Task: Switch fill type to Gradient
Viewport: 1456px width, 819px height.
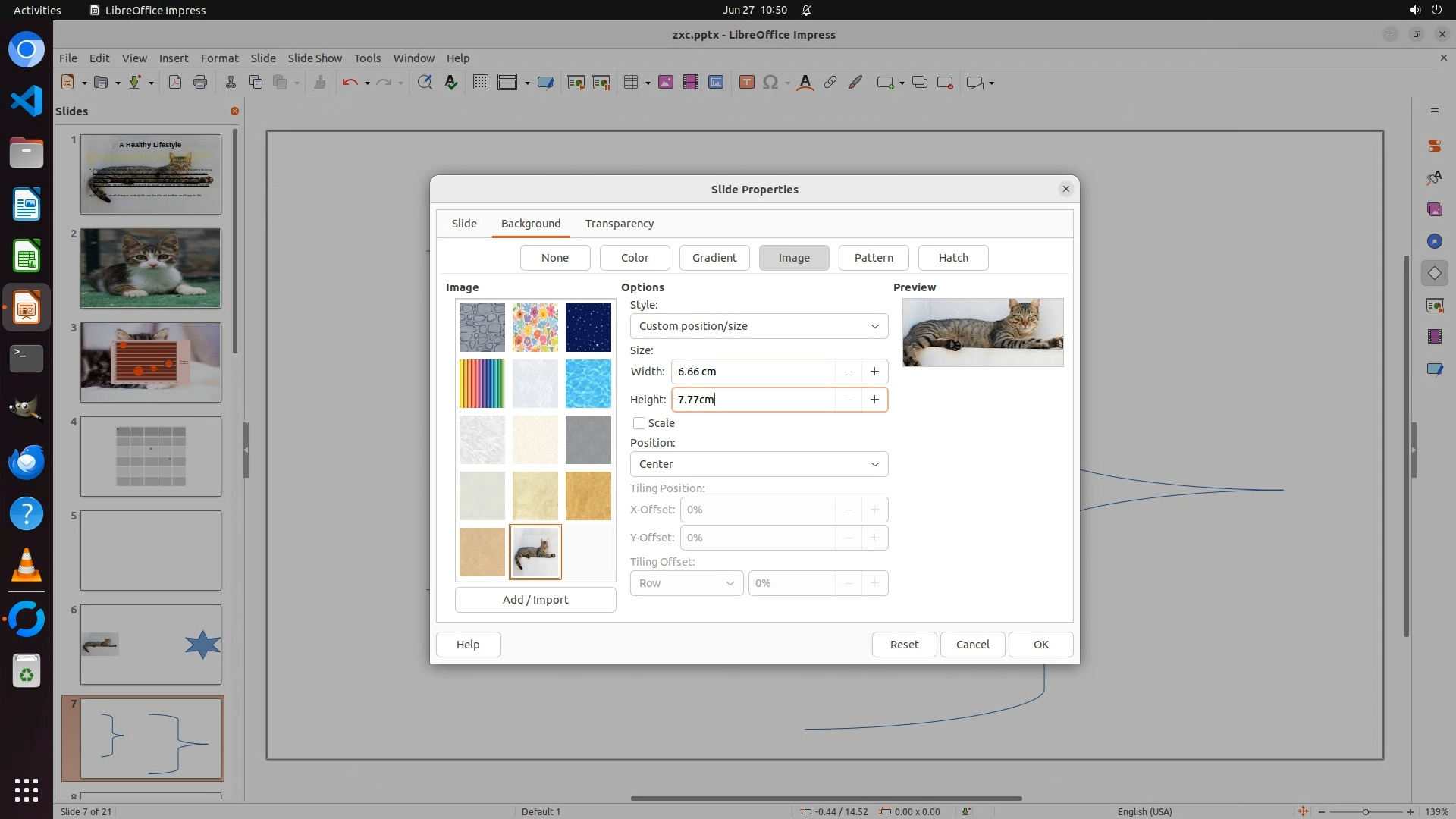Action: pyautogui.click(x=714, y=258)
